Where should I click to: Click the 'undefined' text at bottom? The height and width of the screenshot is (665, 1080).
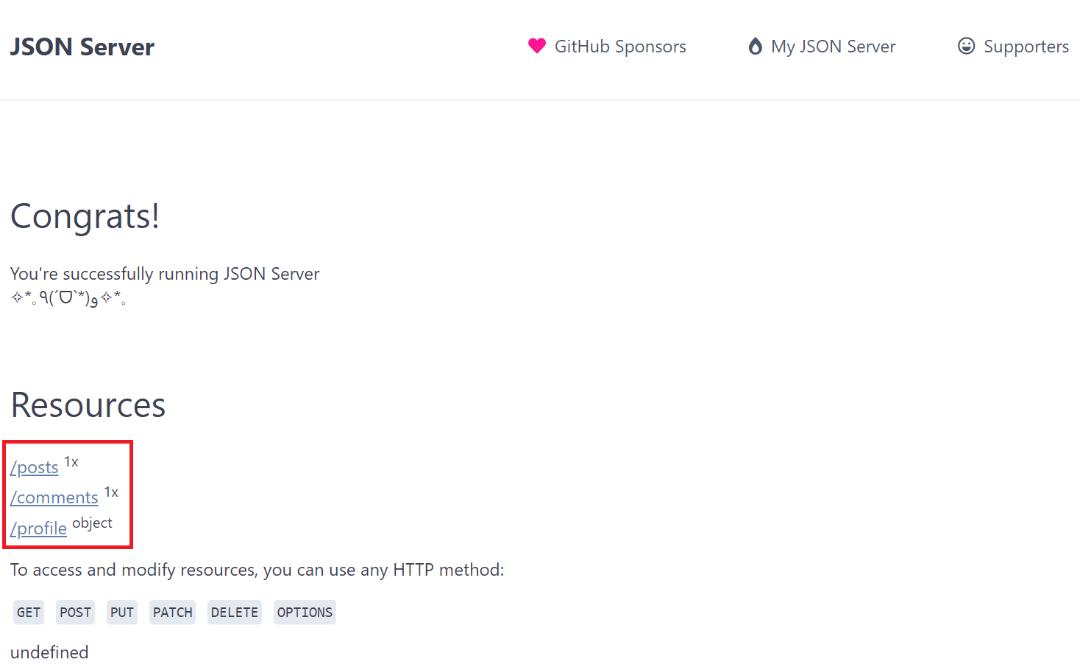click(49, 652)
